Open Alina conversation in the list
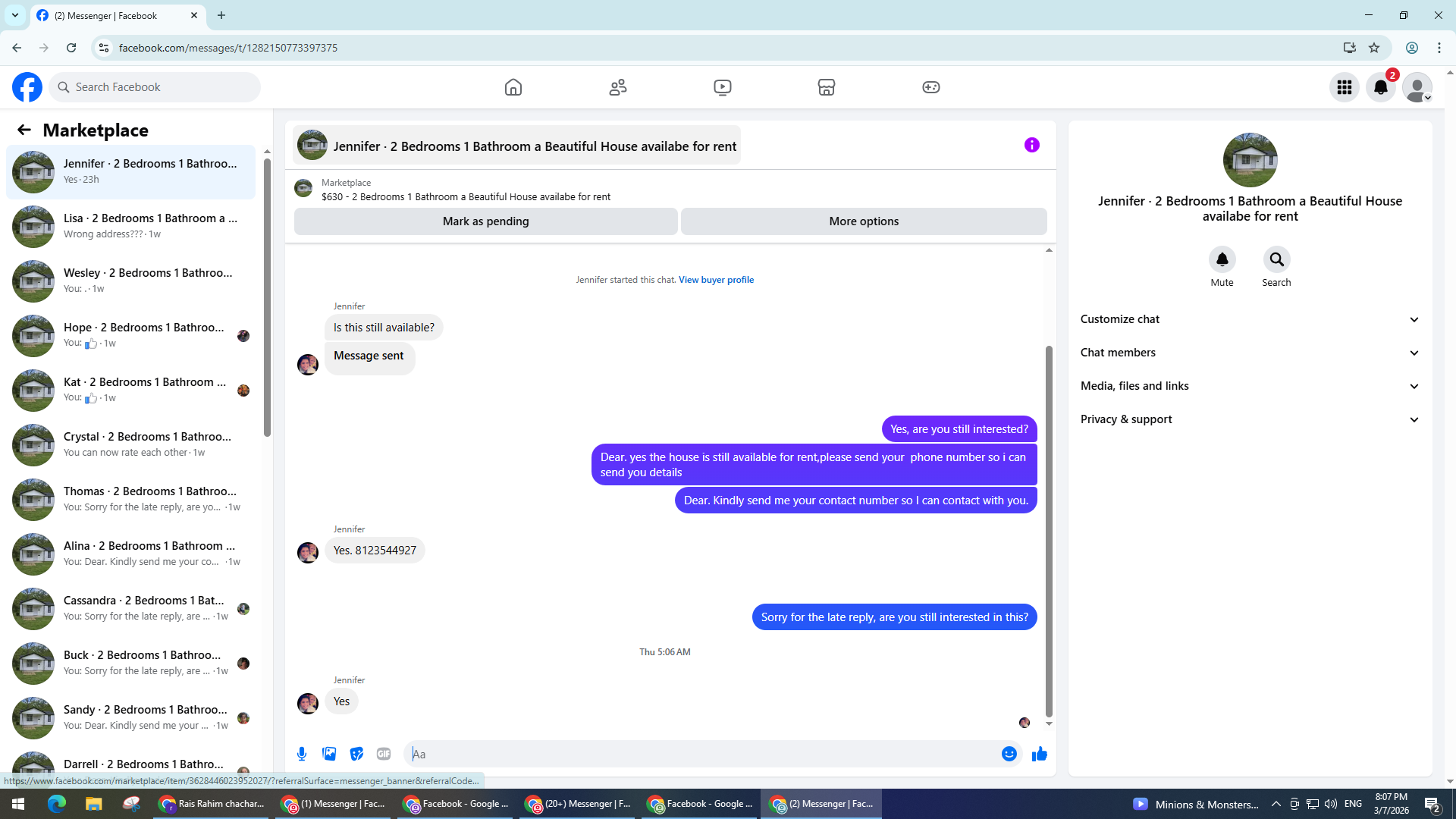Image resolution: width=1456 pixels, height=819 pixels. click(x=130, y=554)
